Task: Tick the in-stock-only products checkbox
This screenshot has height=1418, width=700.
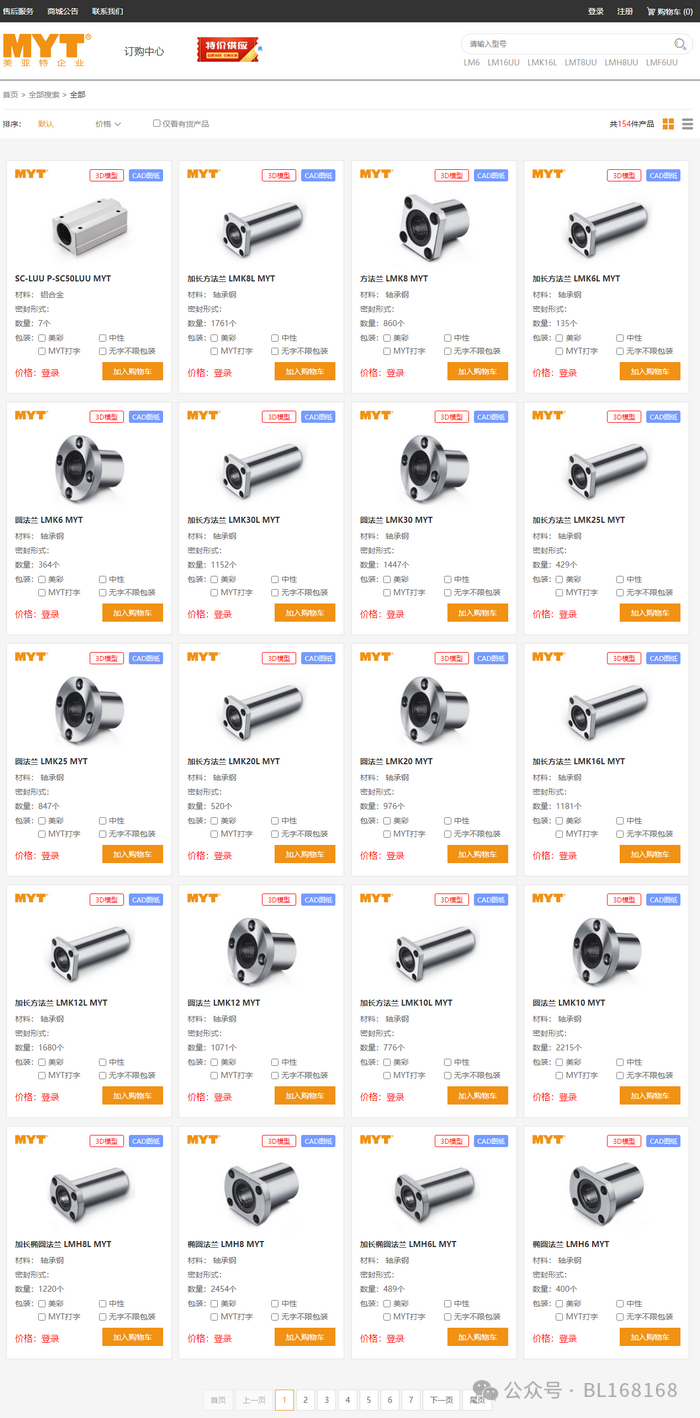Action: click(x=156, y=124)
